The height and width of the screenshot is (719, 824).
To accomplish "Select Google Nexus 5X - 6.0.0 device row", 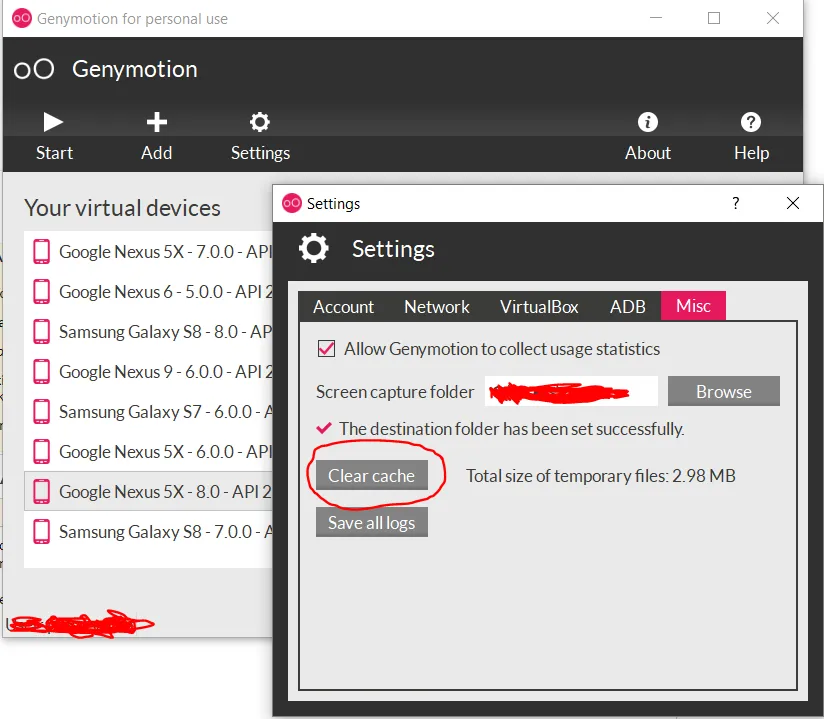I will tap(149, 451).
